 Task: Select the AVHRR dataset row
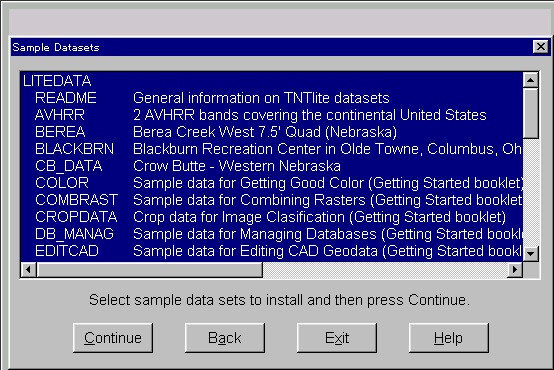(x=271, y=115)
